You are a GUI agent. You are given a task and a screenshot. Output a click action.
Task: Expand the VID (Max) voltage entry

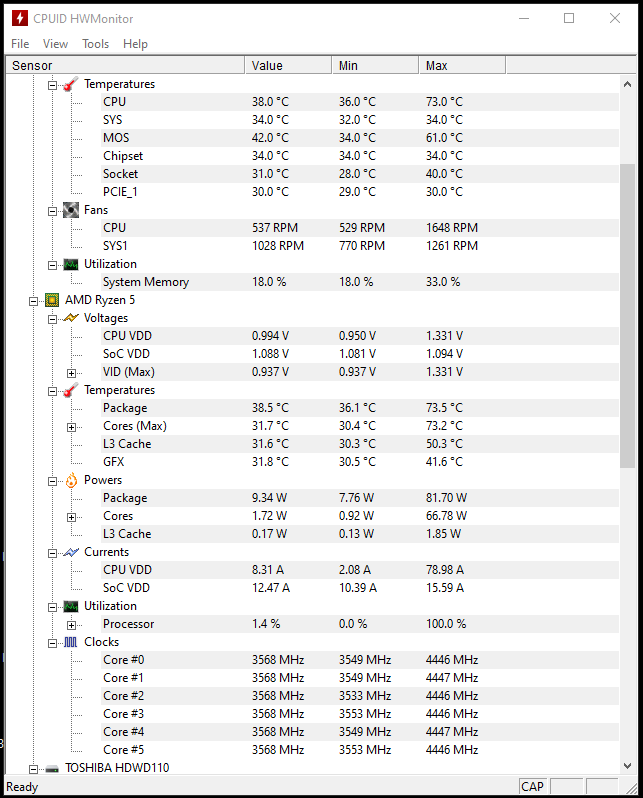click(x=71, y=372)
